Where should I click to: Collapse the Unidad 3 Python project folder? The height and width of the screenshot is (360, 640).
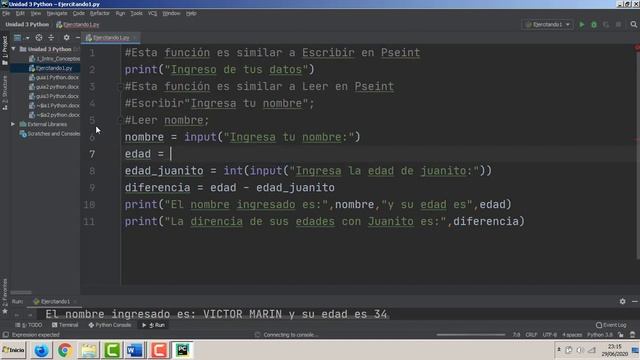coord(13,49)
